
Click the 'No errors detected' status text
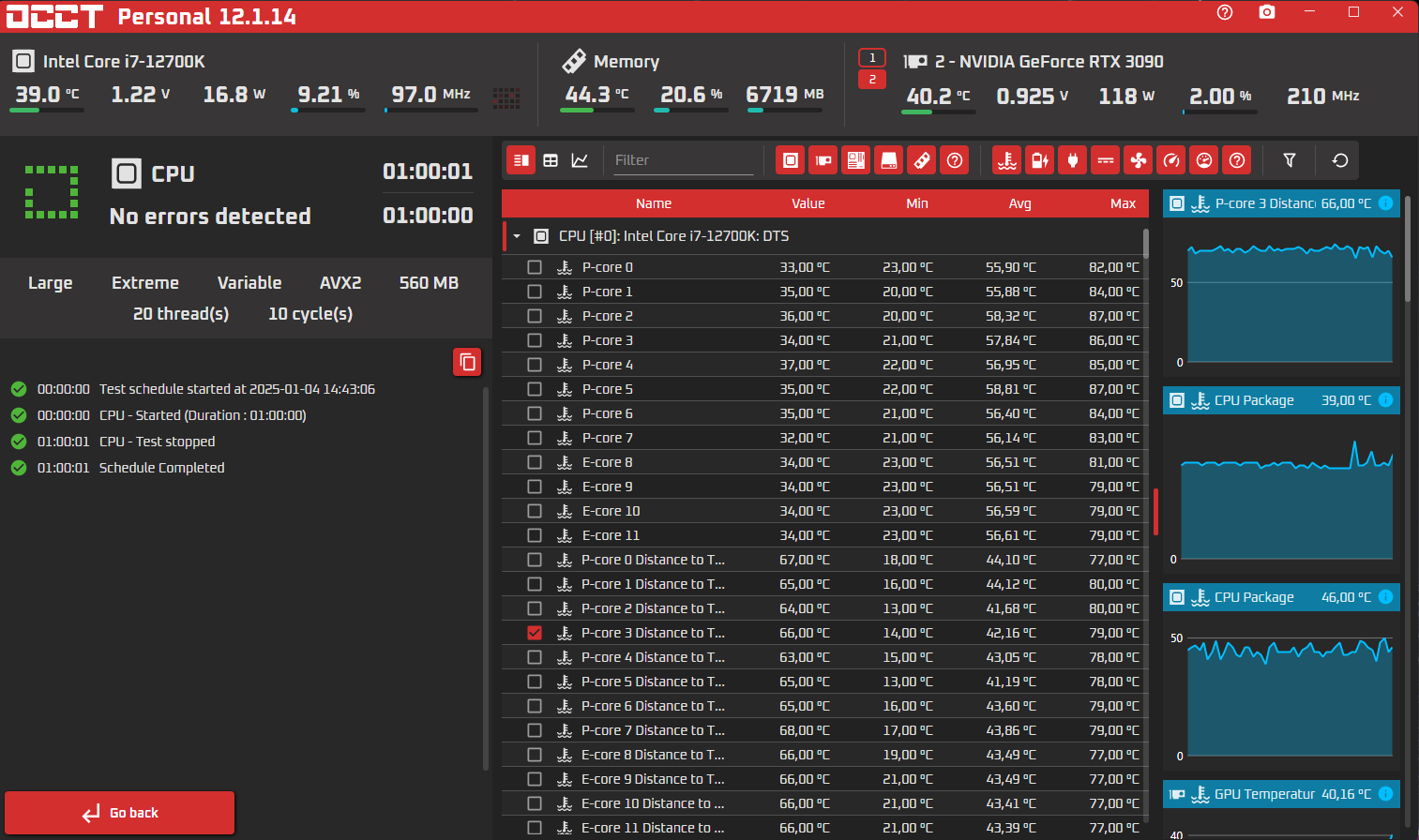(x=210, y=217)
